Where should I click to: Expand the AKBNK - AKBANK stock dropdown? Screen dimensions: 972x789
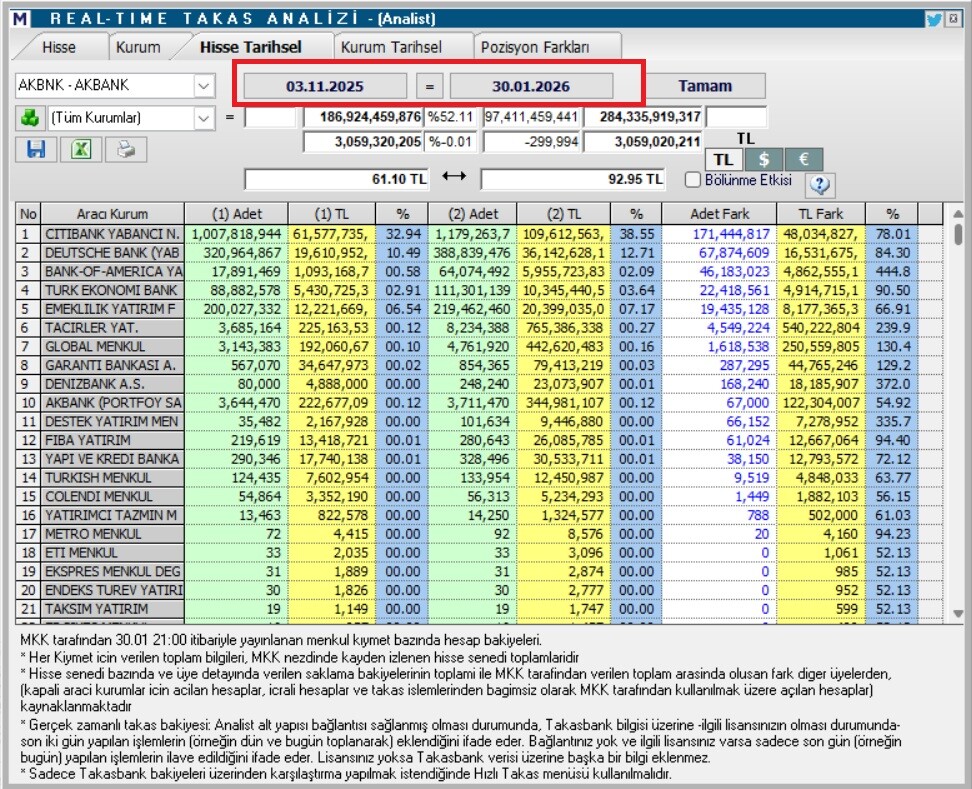click(x=204, y=86)
